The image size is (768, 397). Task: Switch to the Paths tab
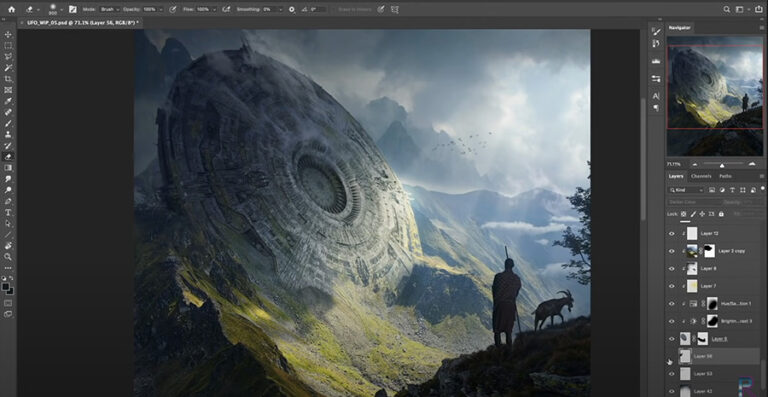point(725,176)
